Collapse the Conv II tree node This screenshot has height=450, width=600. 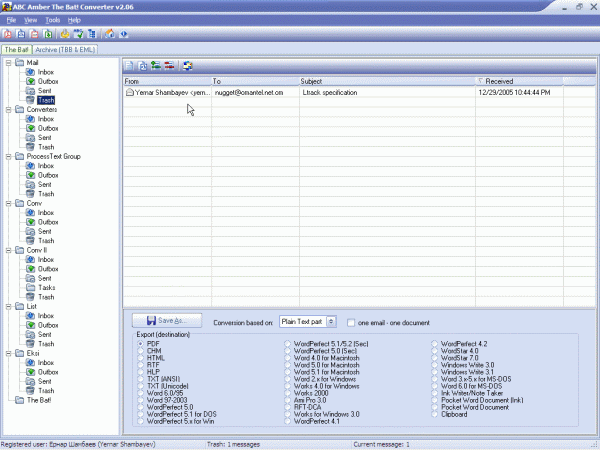click(8, 250)
